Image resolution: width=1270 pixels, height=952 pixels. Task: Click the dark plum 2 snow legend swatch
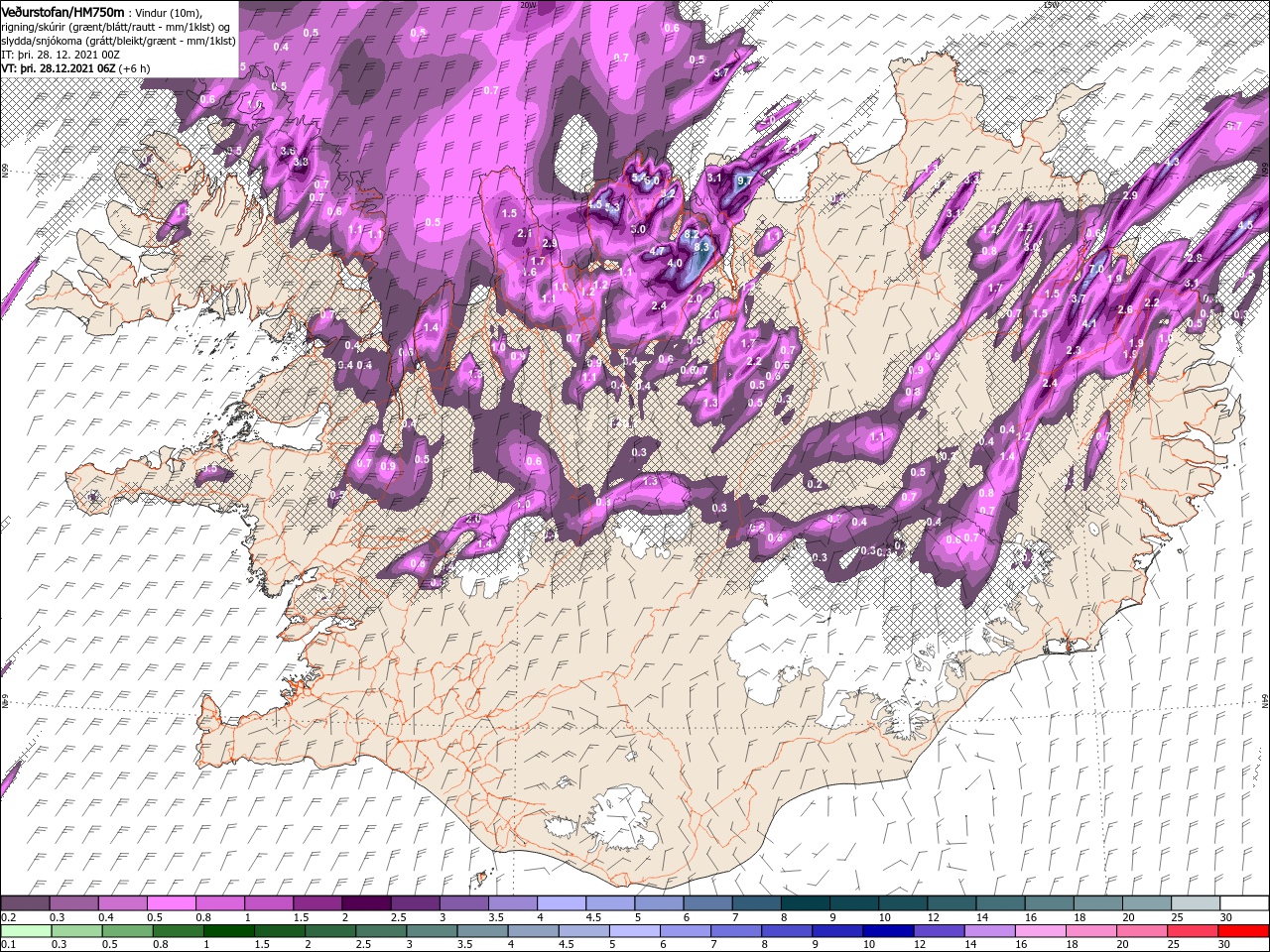366,903
